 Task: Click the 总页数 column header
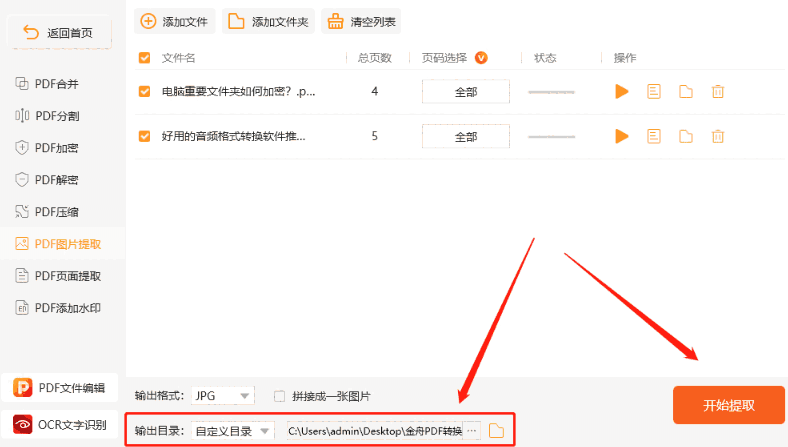coord(374,58)
